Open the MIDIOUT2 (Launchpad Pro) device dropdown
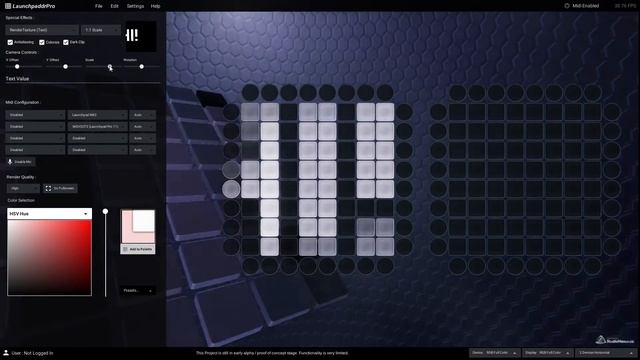The height and width of the screenshot is (360, 640). (x=98, y=127)
